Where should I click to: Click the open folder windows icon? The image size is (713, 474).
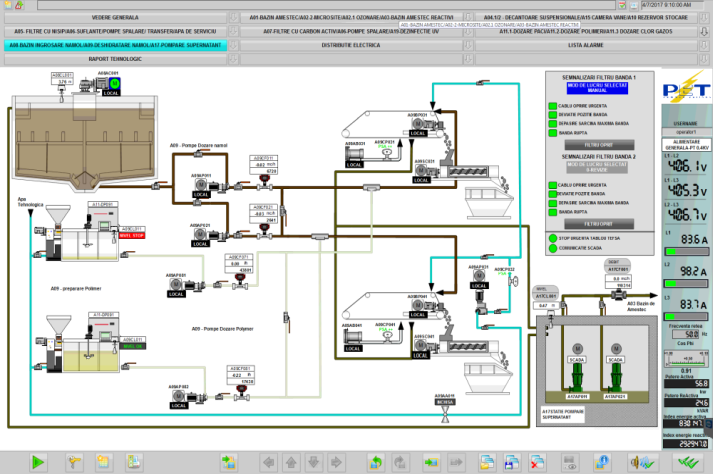(487, 463)
